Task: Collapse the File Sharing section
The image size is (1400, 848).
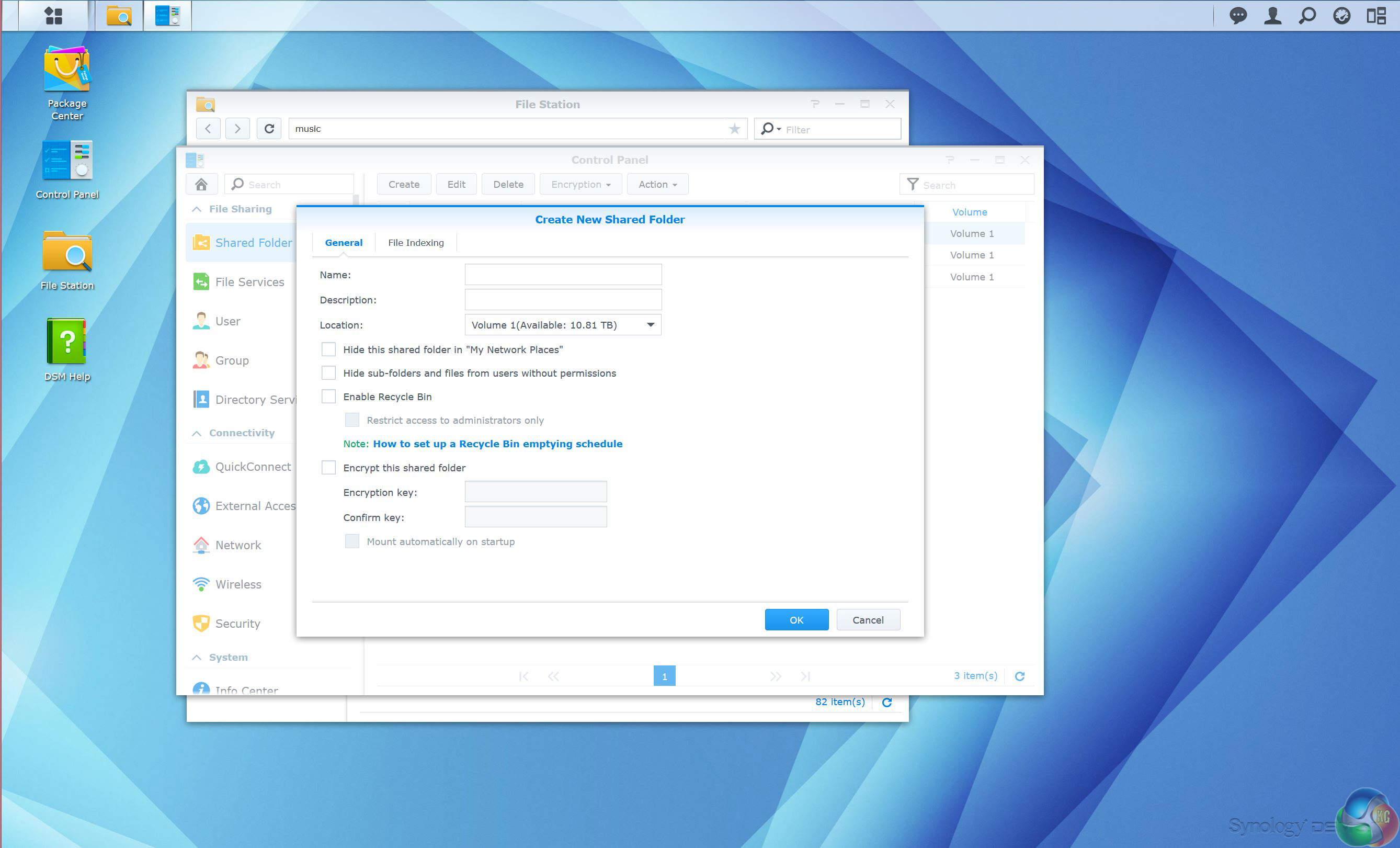Action: pyautogui.click(x=197, y=209)
